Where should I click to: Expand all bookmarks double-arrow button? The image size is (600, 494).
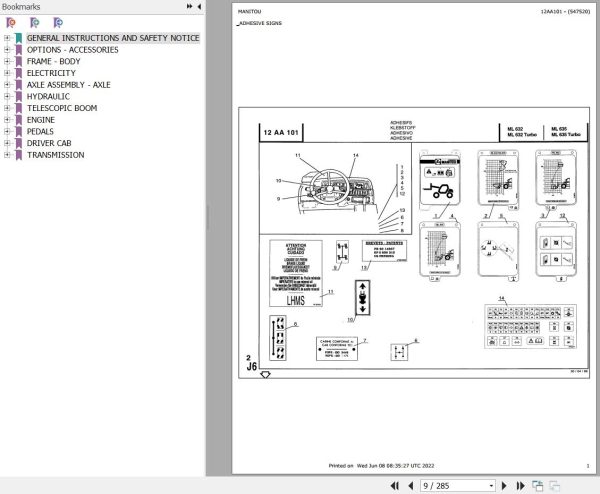tap(189, 6)
